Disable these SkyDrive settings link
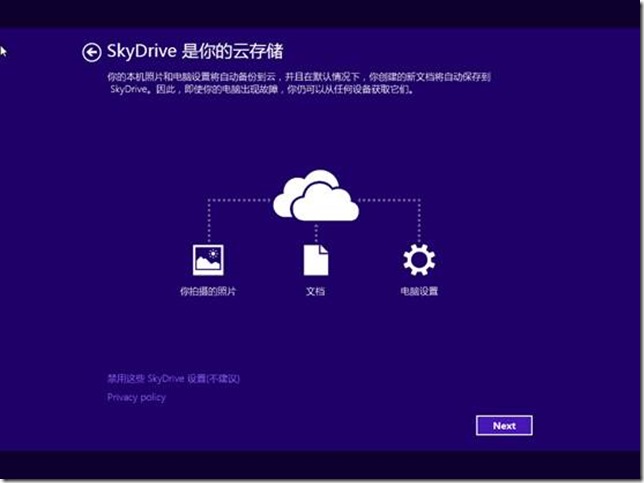Image resolution: width=644 pixels, height=483 pixels. coord(173,378)
